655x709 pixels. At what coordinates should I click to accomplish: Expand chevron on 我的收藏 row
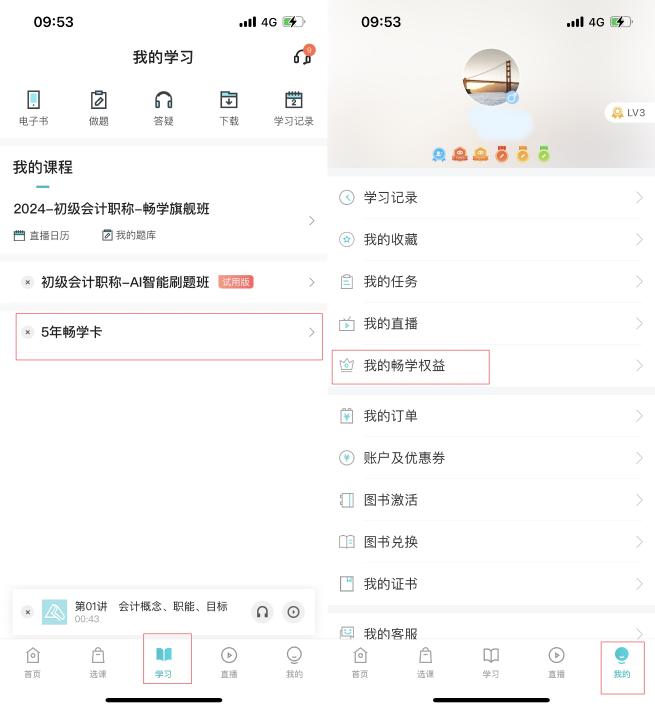click(x=639, y=239)
